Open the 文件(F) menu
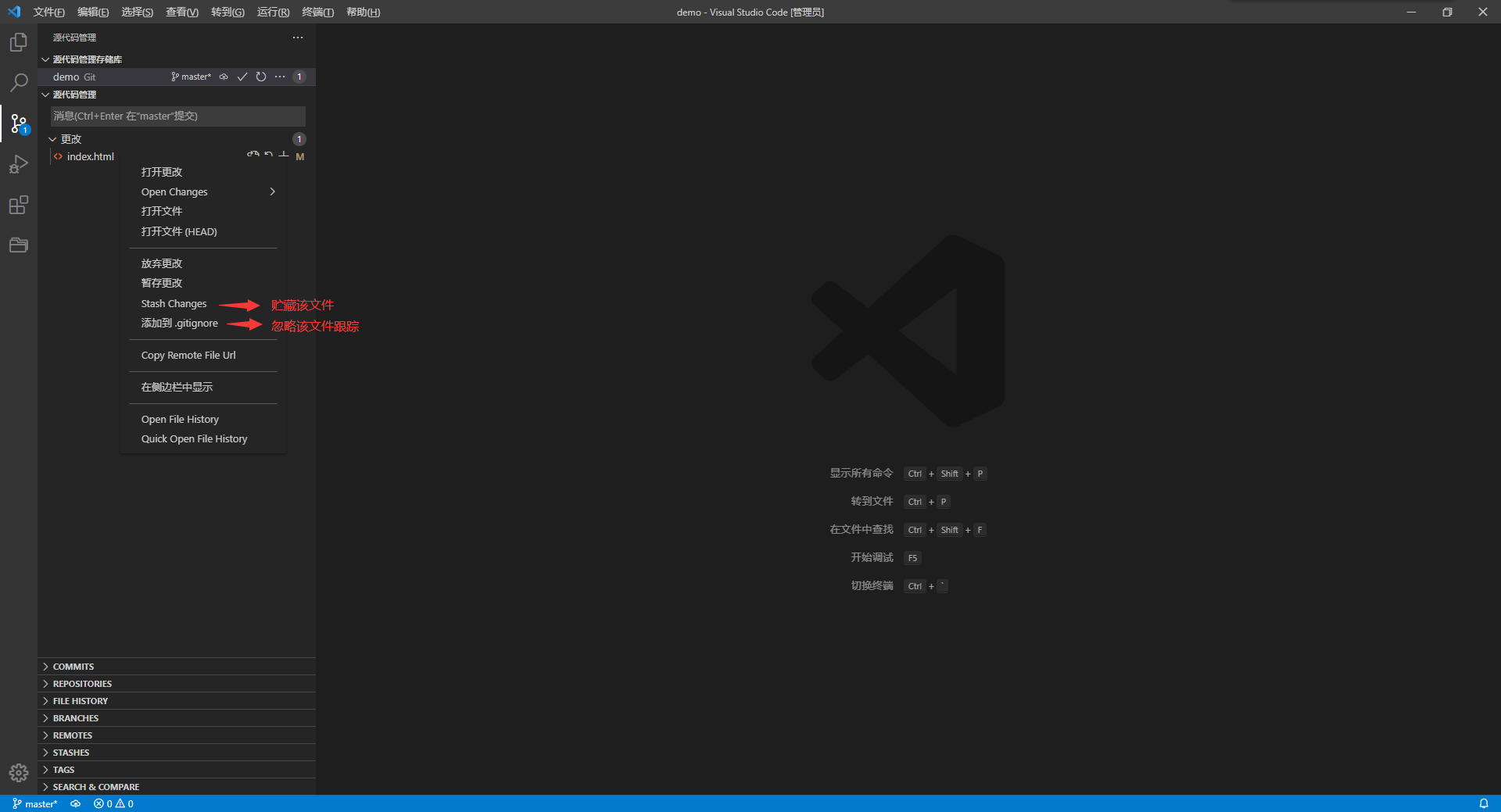The image size is (1501, 812). [x=48, y=12]
